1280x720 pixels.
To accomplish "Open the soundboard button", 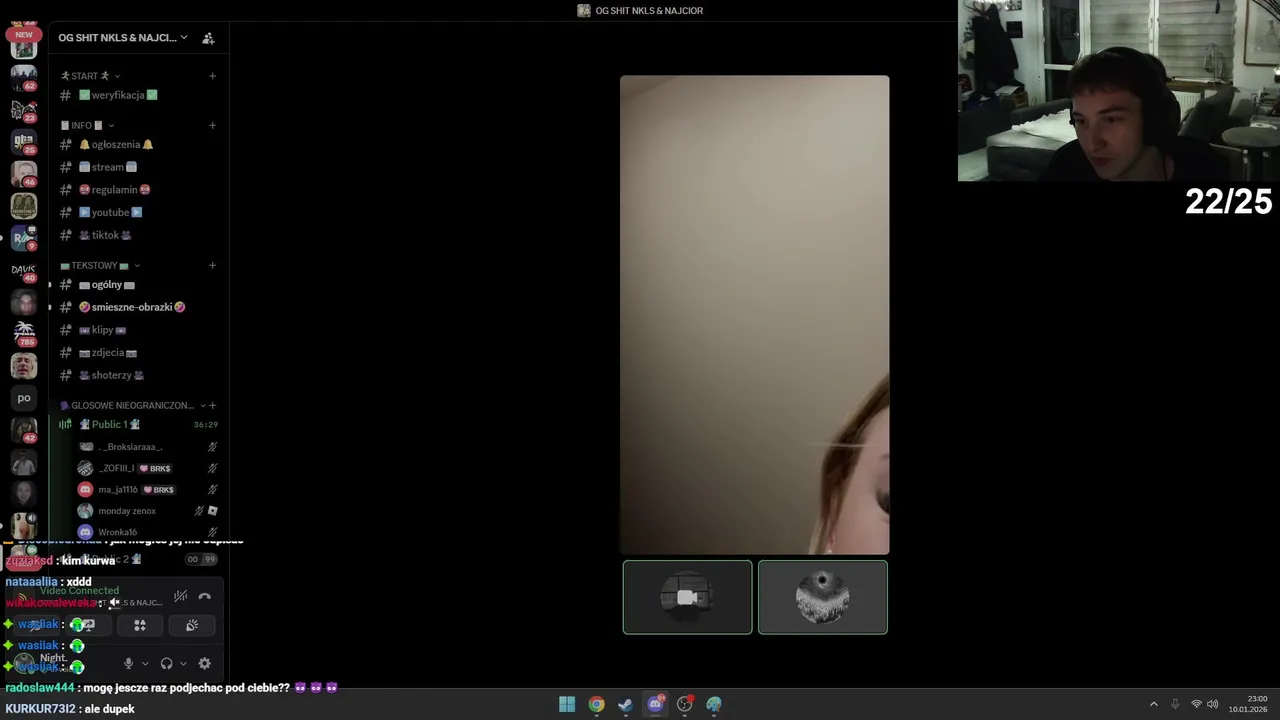I will coord(192,625).
